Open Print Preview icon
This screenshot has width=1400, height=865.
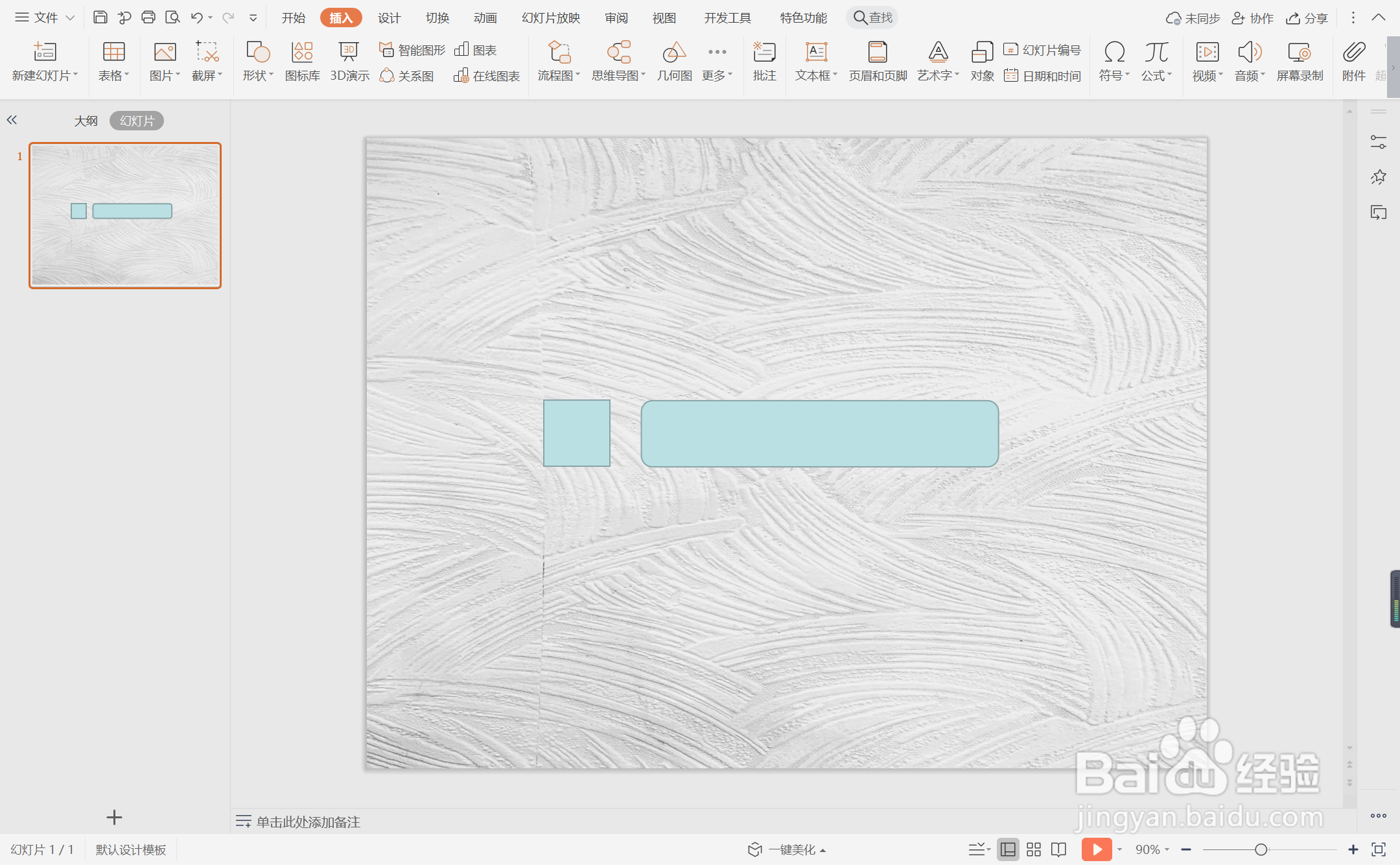tap(172, 18)
